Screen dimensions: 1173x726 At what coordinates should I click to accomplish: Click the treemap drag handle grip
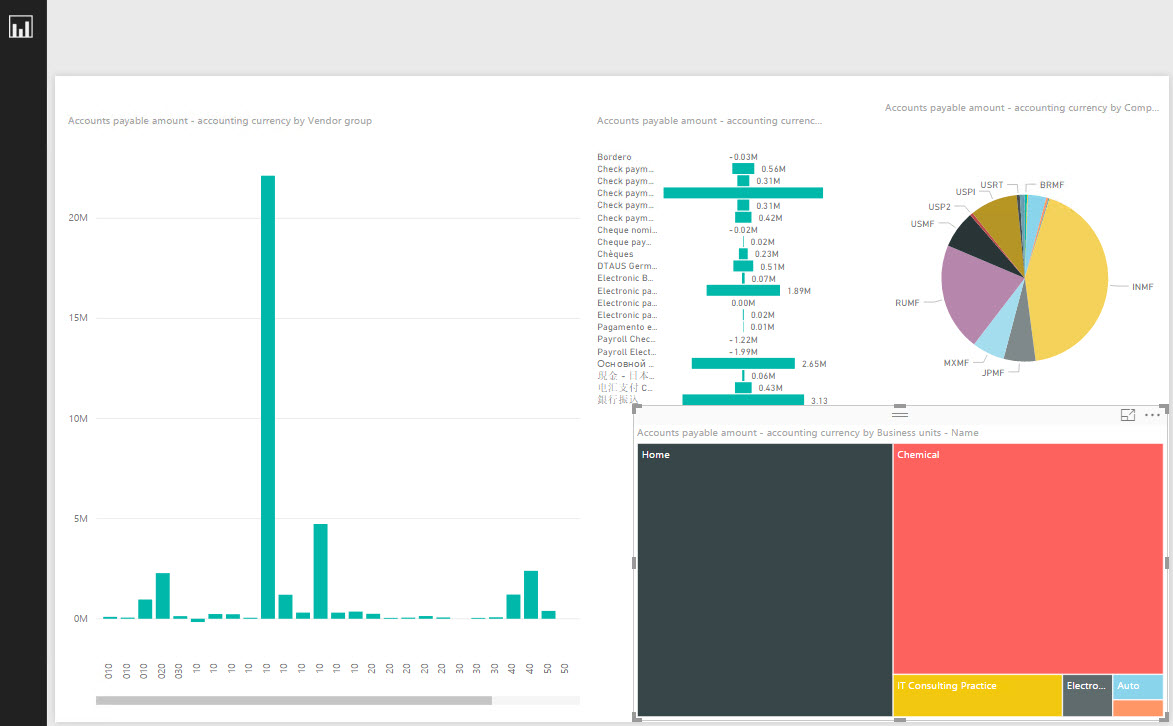tap(899, 414)
